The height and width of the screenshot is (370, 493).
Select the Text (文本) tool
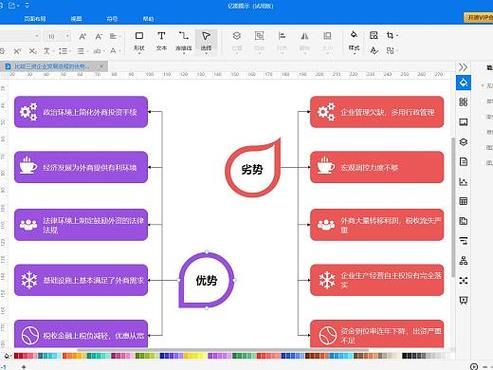pyautogui.click(x=161, y=41)
